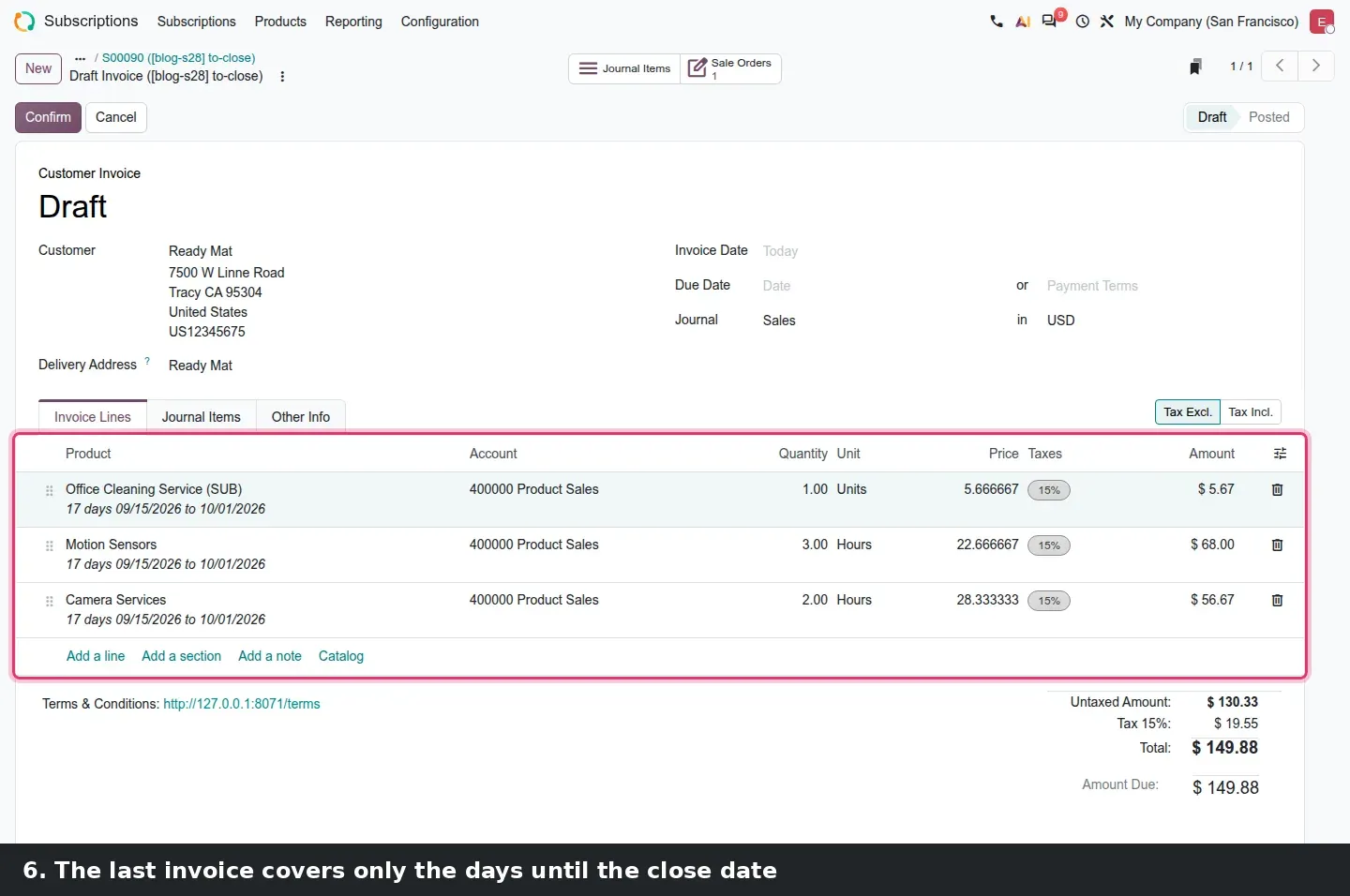Viewport: 1350px width, 896px height.
Task: Select the Posted status stage
Action: (1269, 117)
